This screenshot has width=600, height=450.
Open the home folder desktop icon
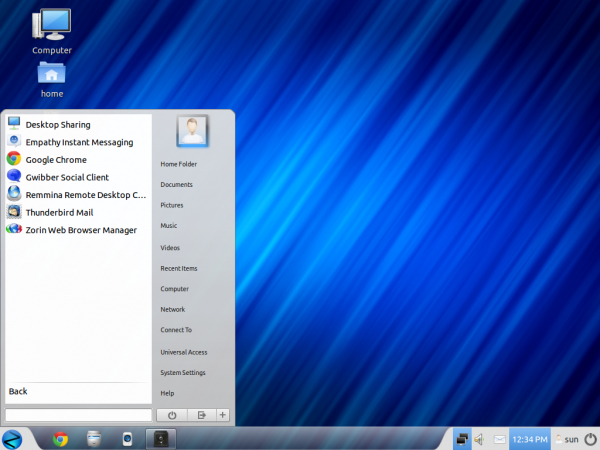pos(52,80)
